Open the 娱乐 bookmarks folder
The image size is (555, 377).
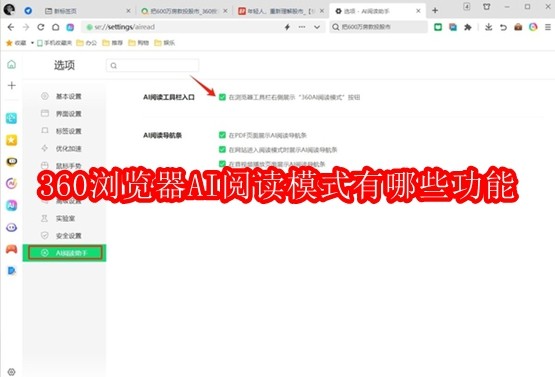click(165, 43)
